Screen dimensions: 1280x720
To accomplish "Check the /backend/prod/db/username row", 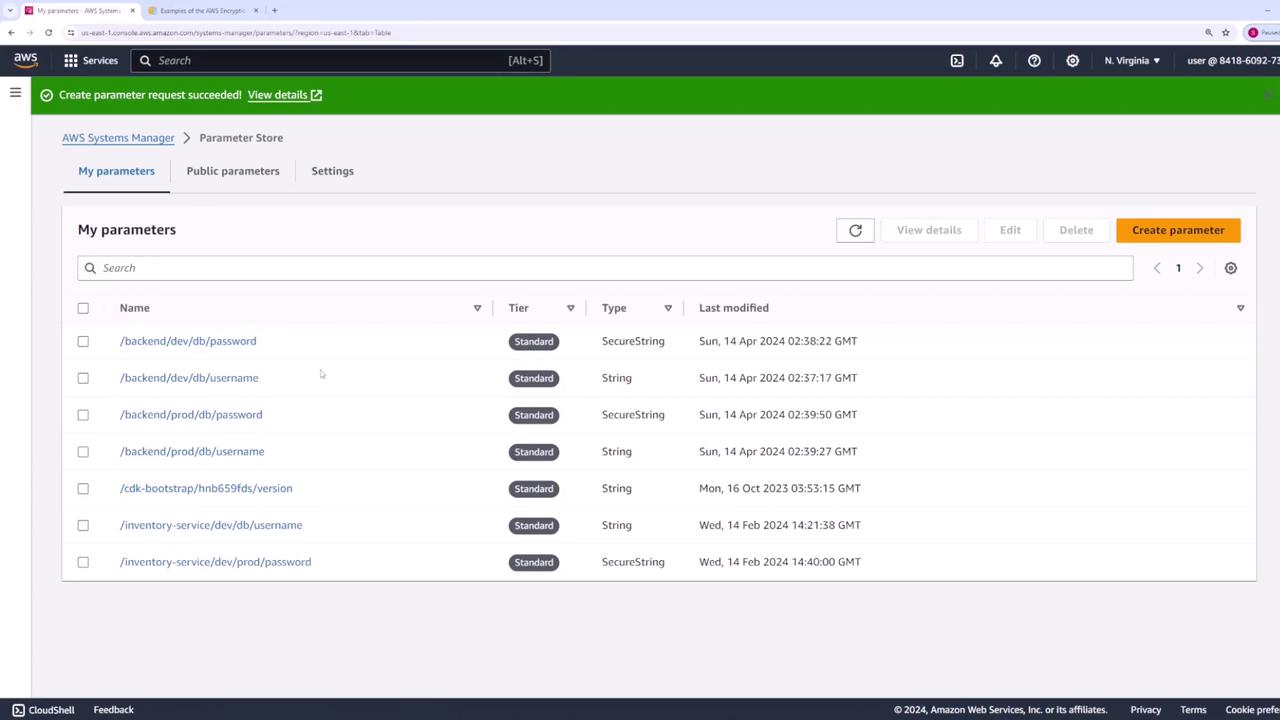I will pos(83,452).
